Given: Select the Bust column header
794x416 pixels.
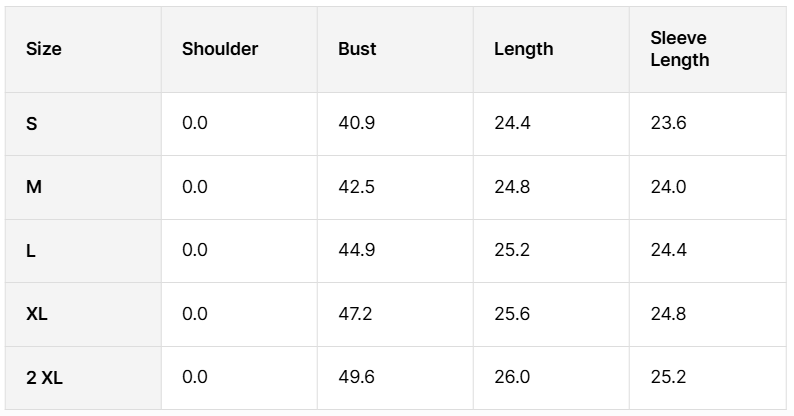Looking at the screenshot, I should coord(357,49).
